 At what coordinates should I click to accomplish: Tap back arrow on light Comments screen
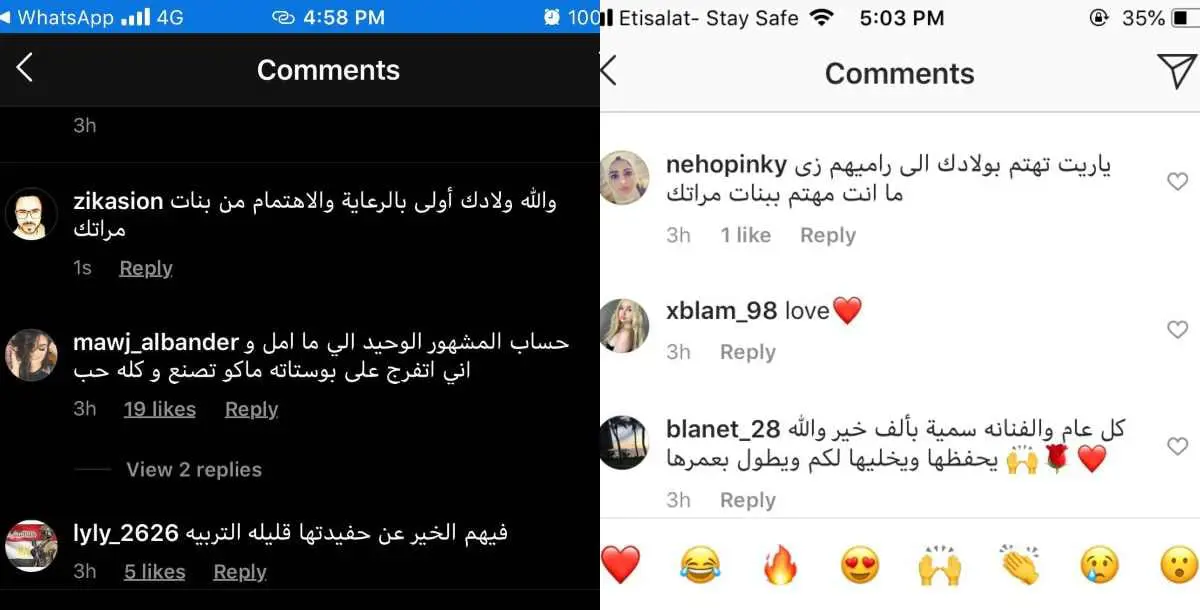pyautogui.click(x=608, y=72)
